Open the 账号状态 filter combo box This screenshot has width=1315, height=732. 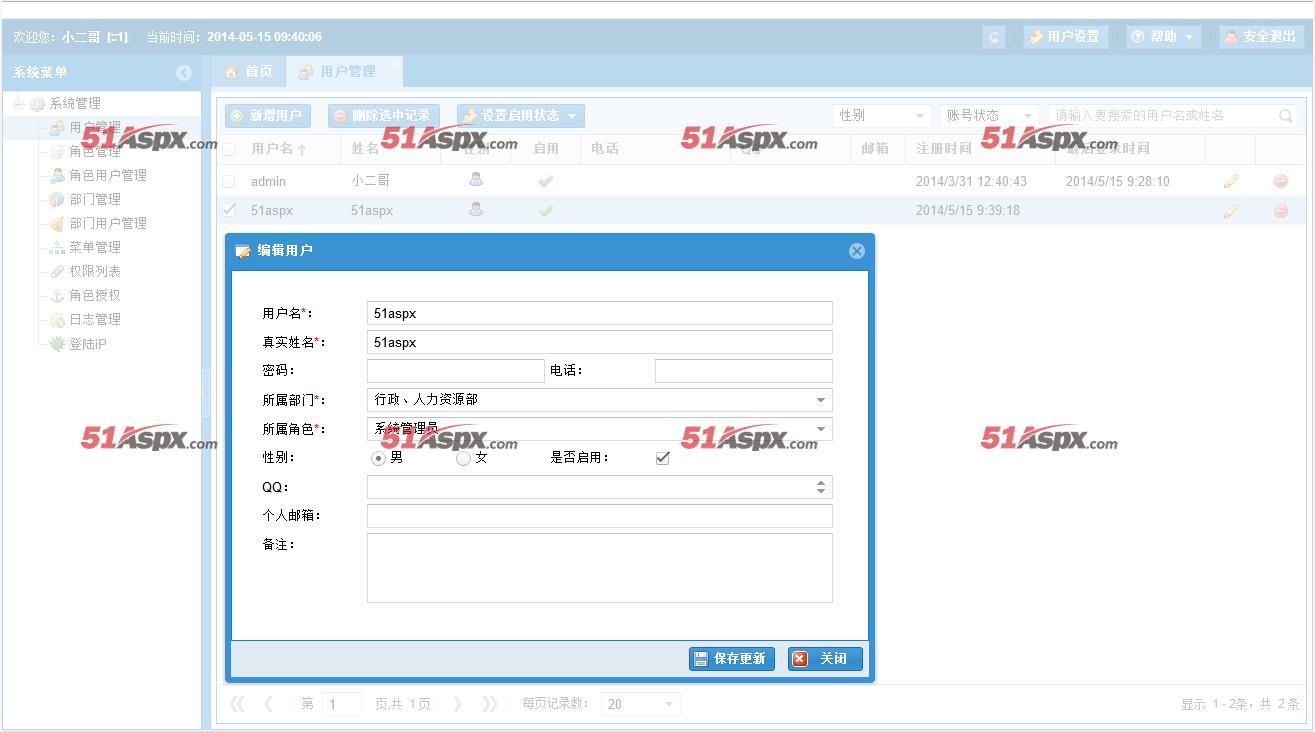(x=988, y=116)
